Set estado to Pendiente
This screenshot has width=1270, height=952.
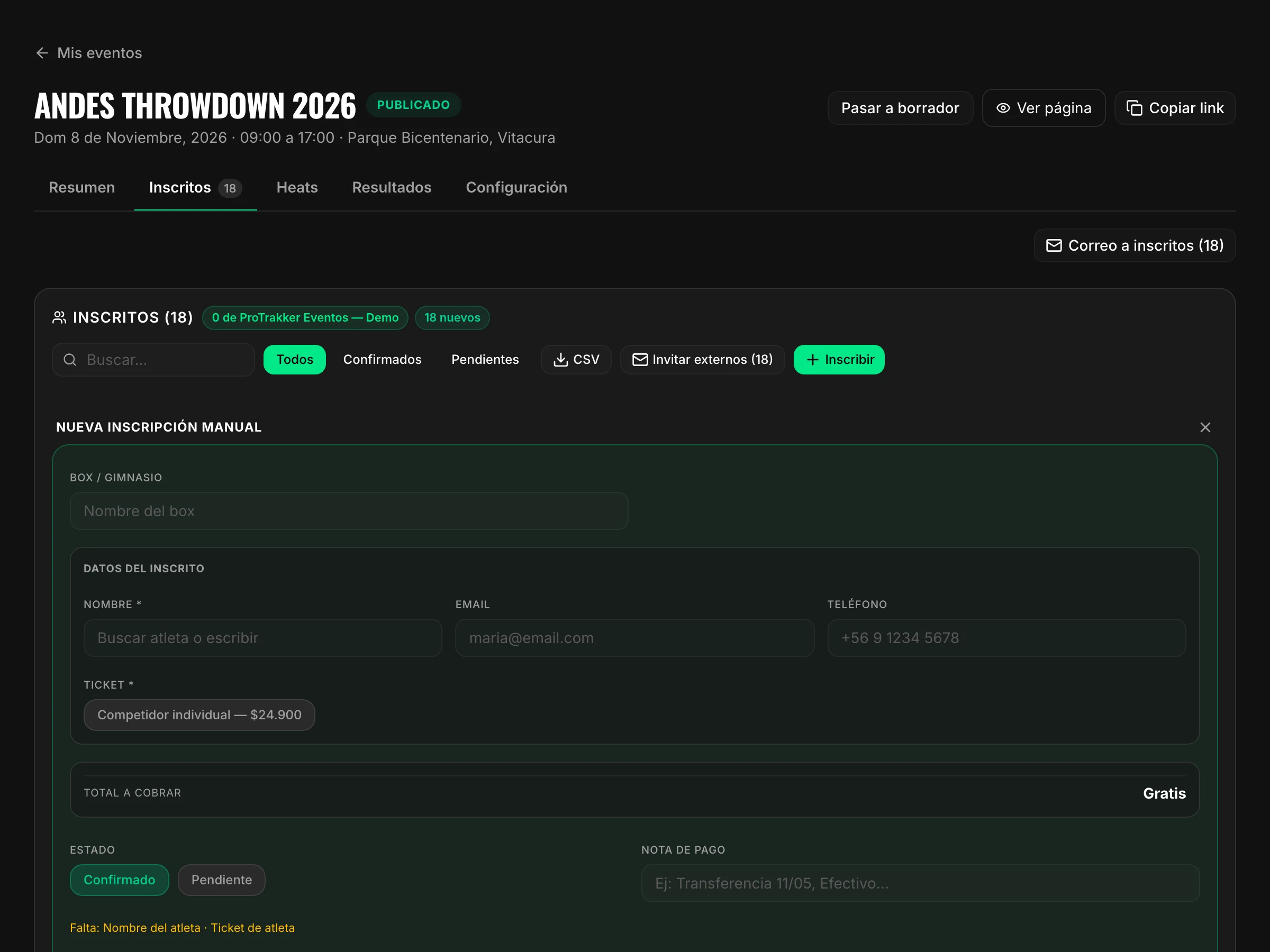click(x=222, y=880)
